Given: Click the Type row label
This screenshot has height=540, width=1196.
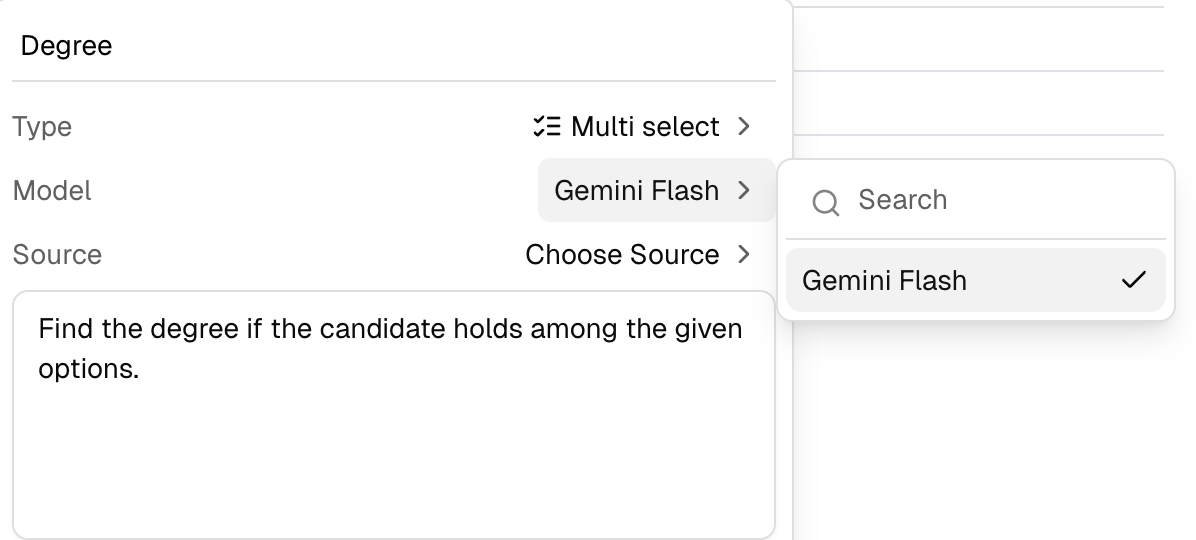Looking at the screenshot, I should (42, 127).
